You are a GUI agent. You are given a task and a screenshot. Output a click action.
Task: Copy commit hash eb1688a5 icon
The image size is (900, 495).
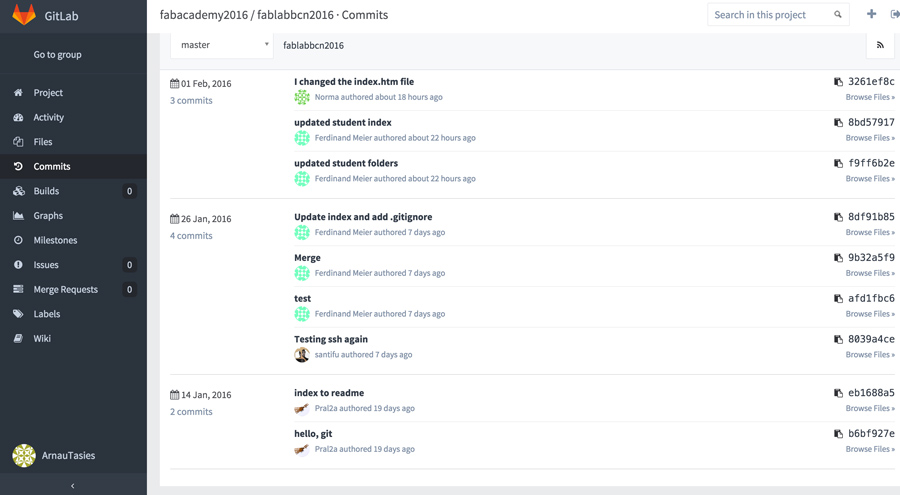[838, 393]
